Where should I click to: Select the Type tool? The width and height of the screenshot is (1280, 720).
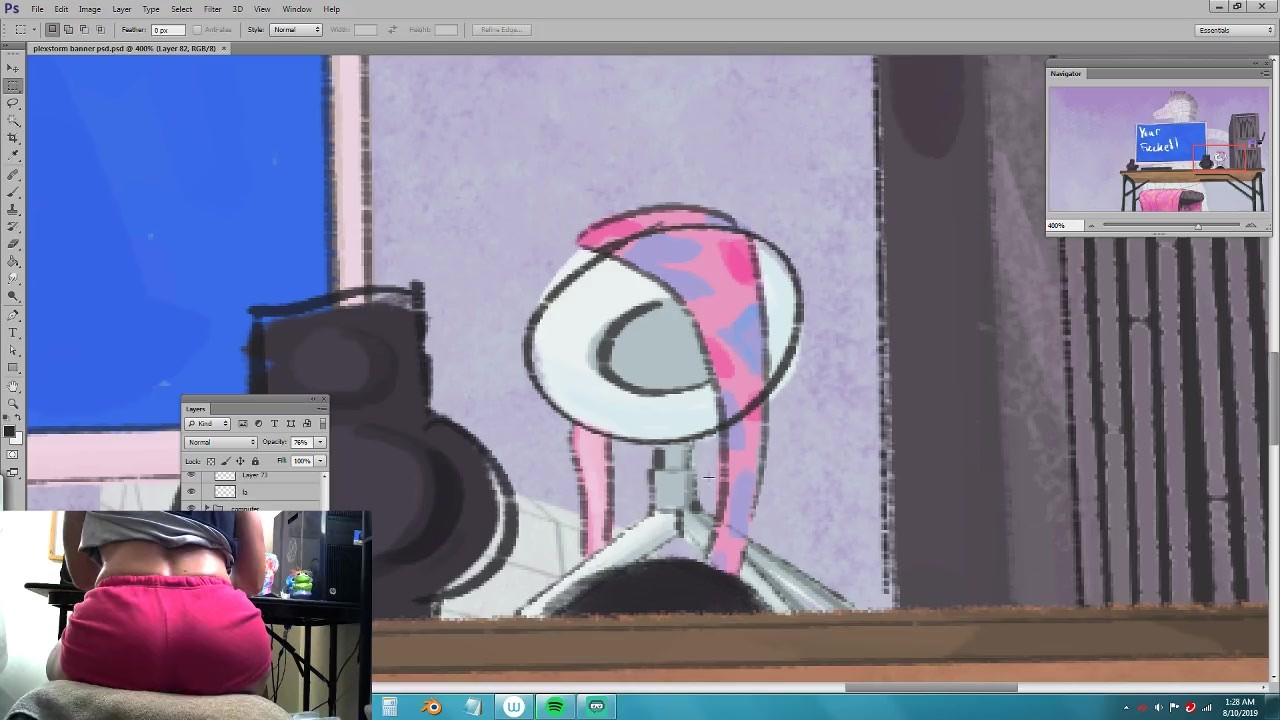[x=13, y=332]
